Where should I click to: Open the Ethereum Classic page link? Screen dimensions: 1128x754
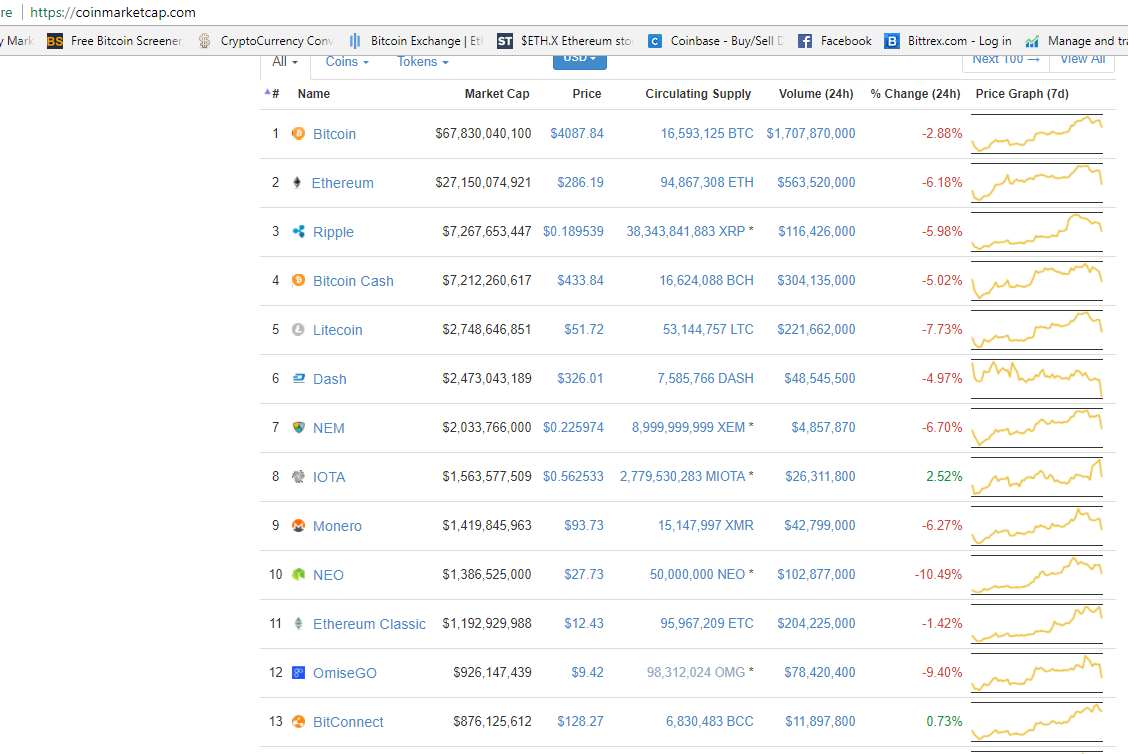[369, 624]
